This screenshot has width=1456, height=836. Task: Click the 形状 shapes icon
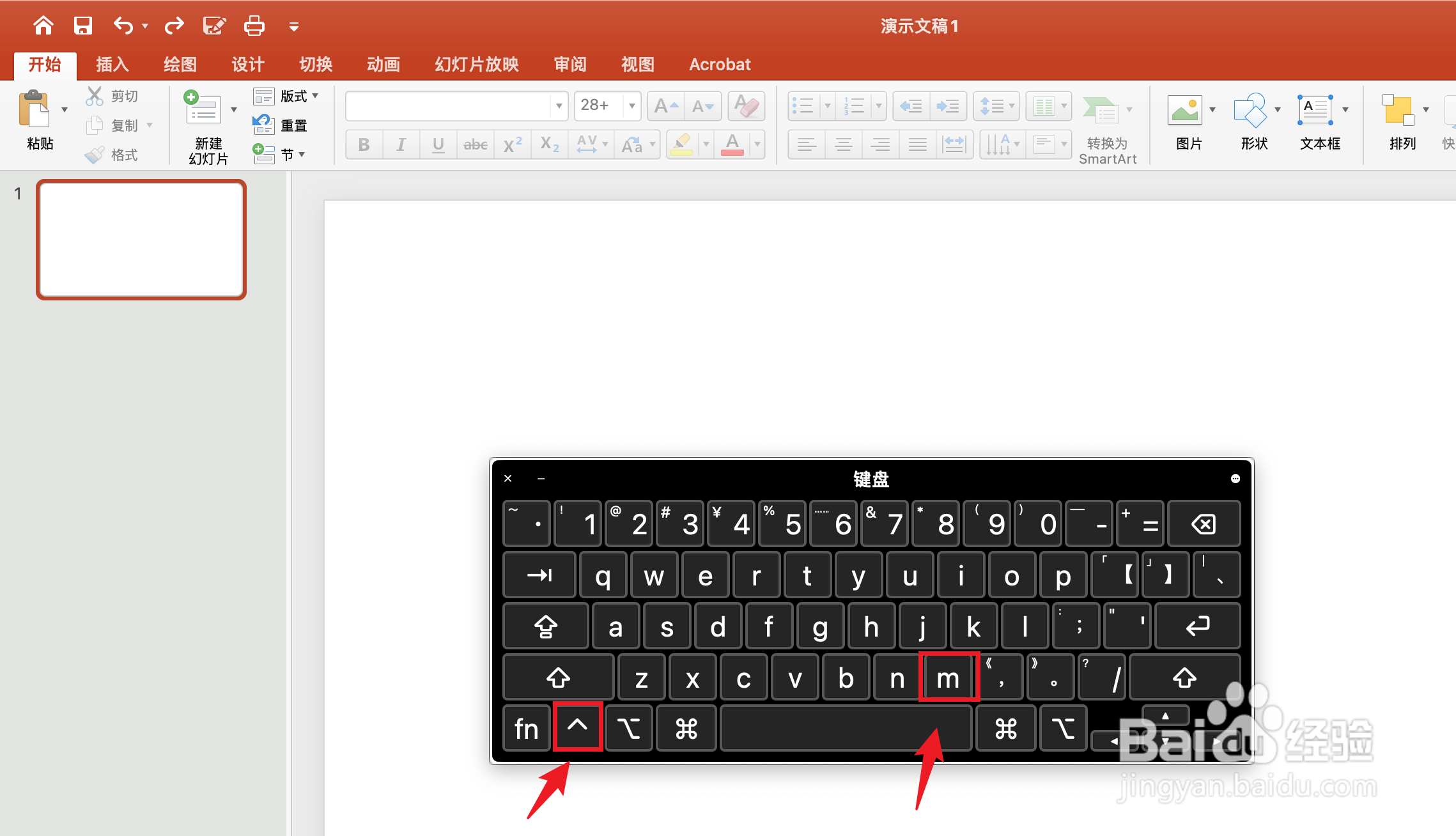pyautogui.click(x=1250, y=110)
